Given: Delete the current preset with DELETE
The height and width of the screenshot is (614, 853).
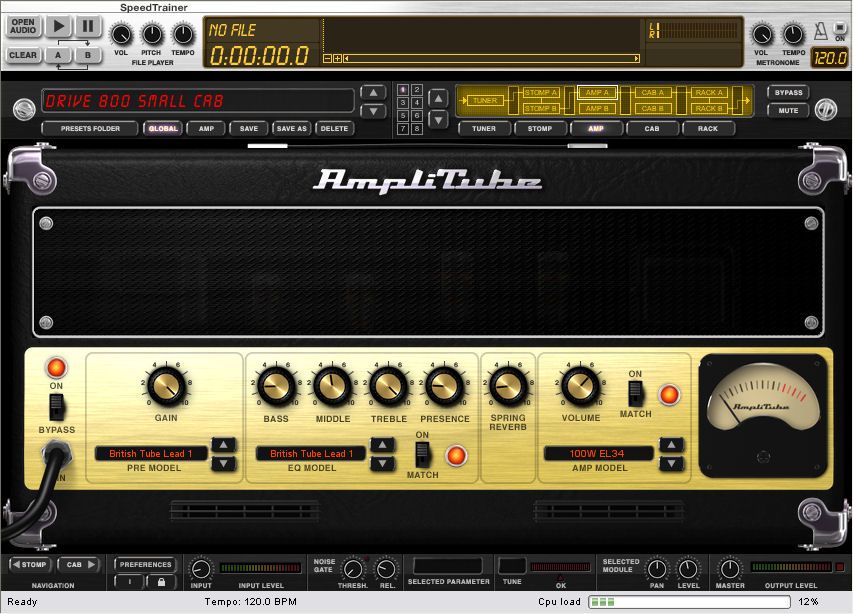Looking at the screenshot, I should pos(334,129).
